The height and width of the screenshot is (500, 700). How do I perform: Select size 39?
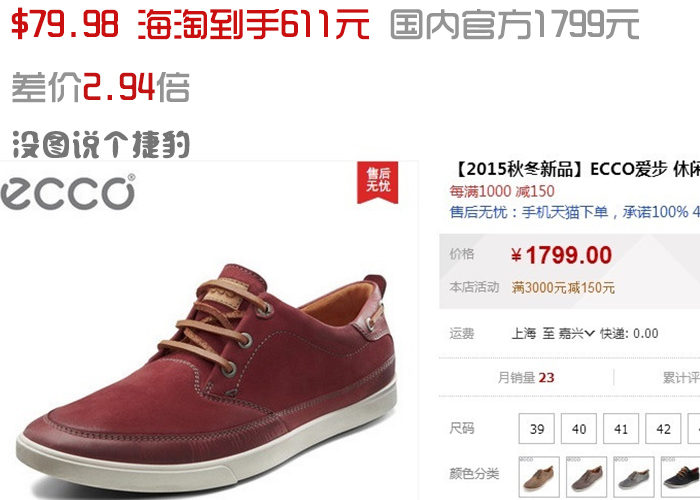[536, 429]
